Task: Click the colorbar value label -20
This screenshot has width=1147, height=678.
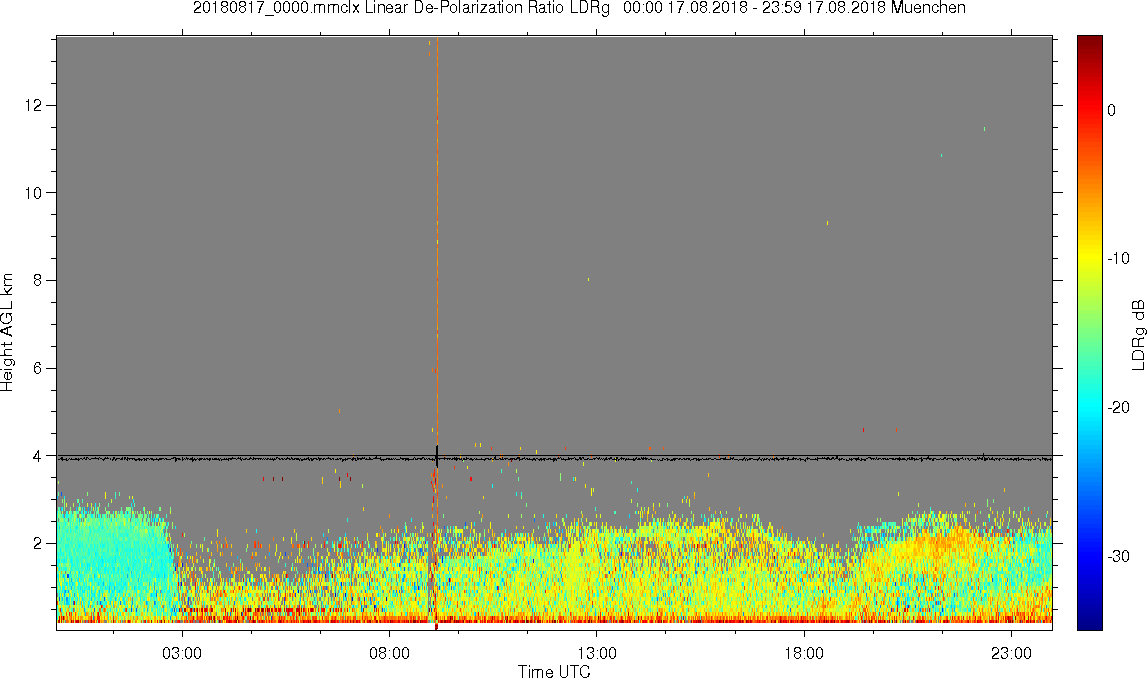Action: 1118,408
